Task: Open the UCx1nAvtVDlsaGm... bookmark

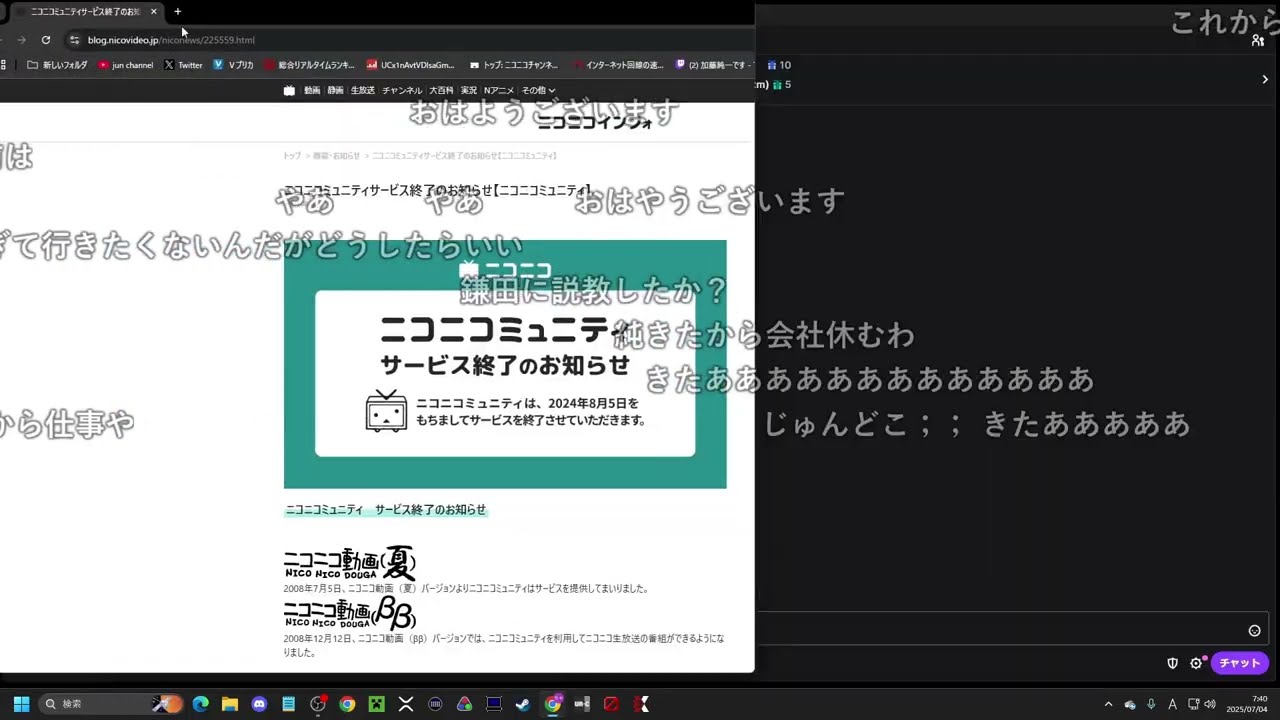Action: click(x=410, y=65)
